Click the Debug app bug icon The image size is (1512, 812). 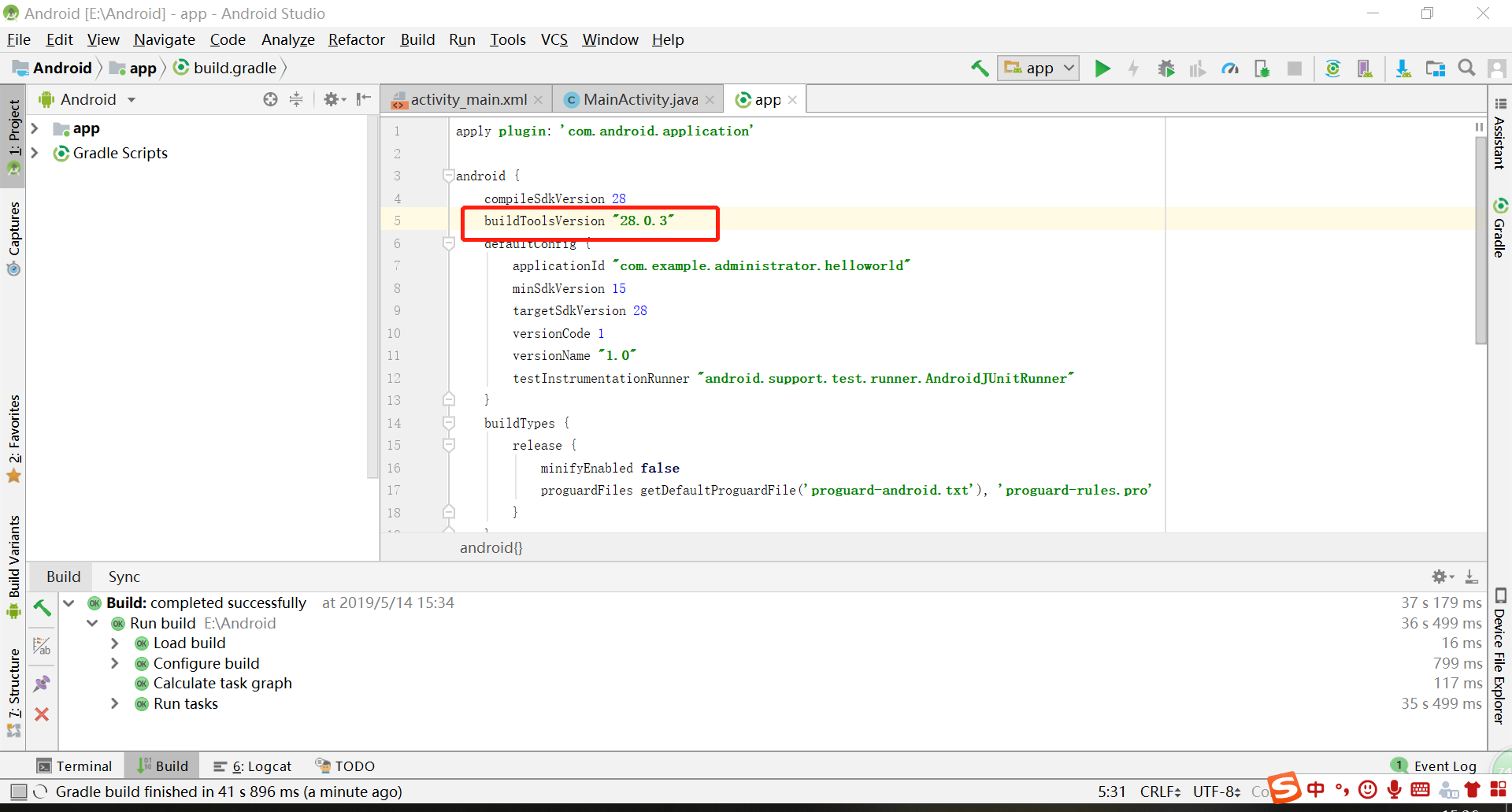pyautogui.click(x=1166, y=69)
